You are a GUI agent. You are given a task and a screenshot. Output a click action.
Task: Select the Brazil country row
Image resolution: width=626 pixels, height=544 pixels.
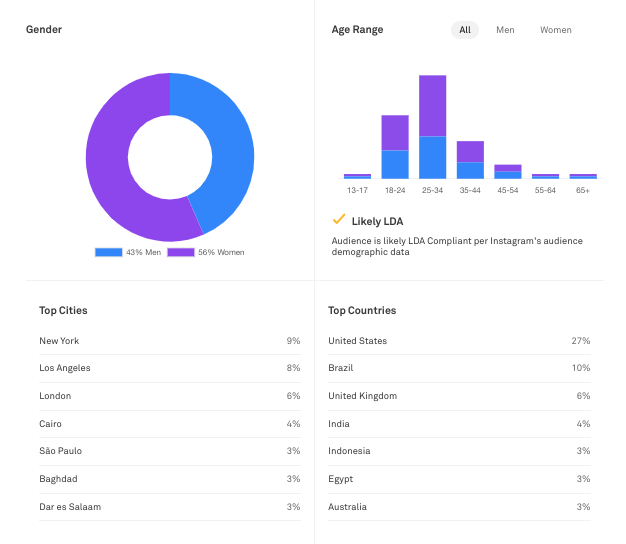(x=341, y=368)
